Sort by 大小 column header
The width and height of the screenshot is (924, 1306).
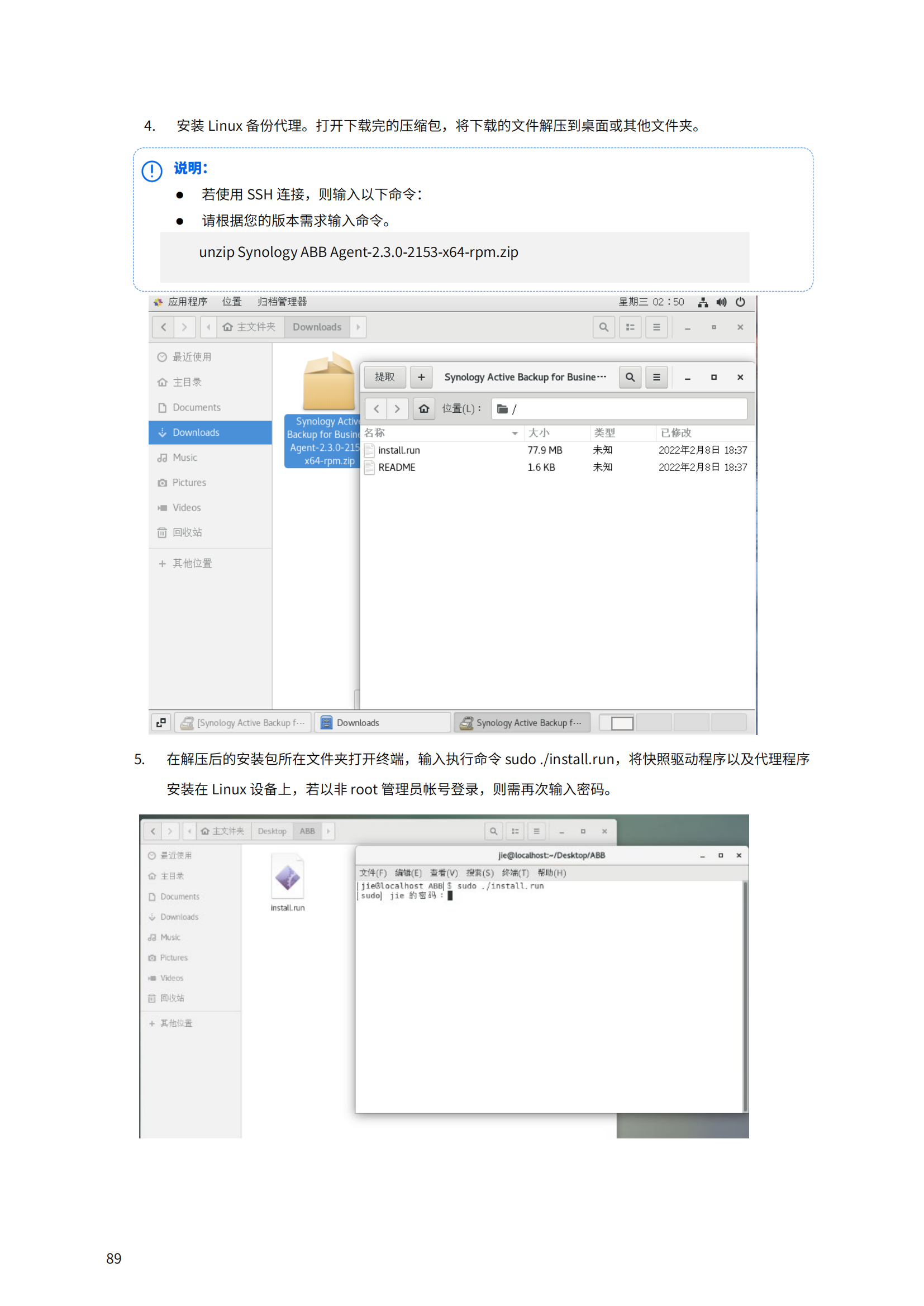pyautogui.click(x=556, y=433)
